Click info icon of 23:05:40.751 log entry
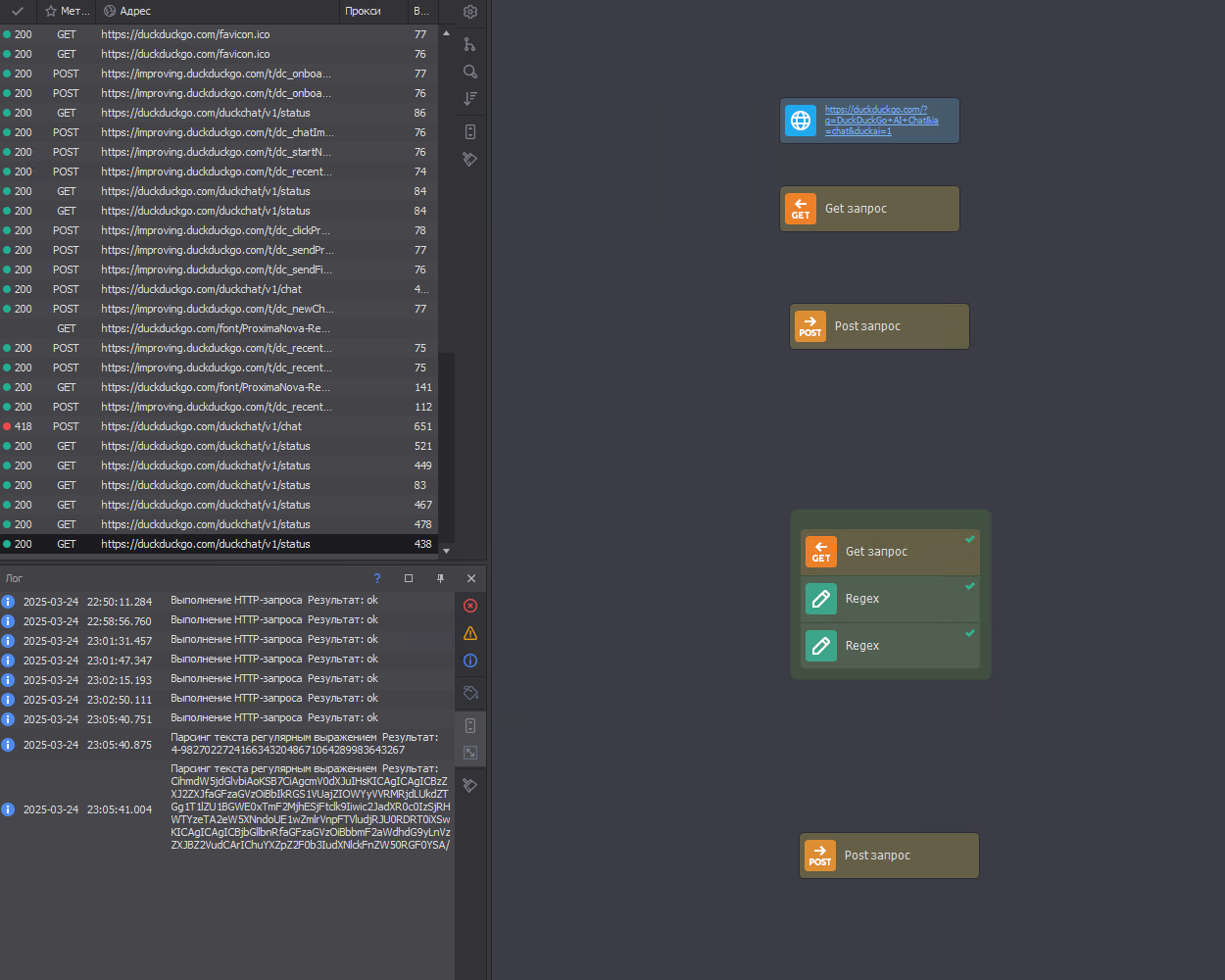1225x980 pixels. [x=8, y=718]
